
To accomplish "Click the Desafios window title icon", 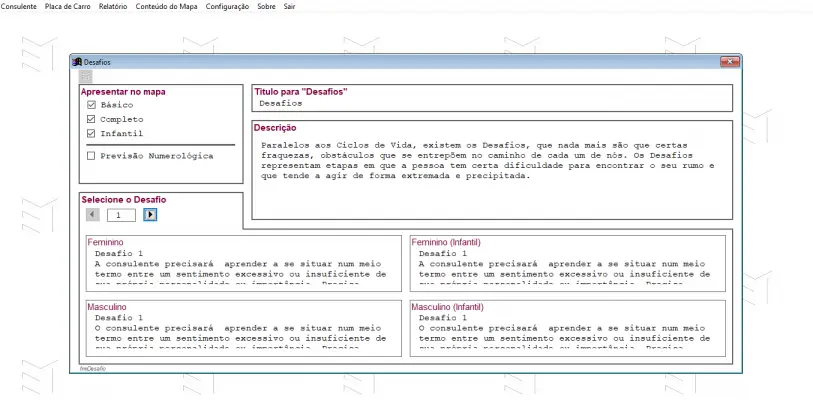I will tap(77, 62).
